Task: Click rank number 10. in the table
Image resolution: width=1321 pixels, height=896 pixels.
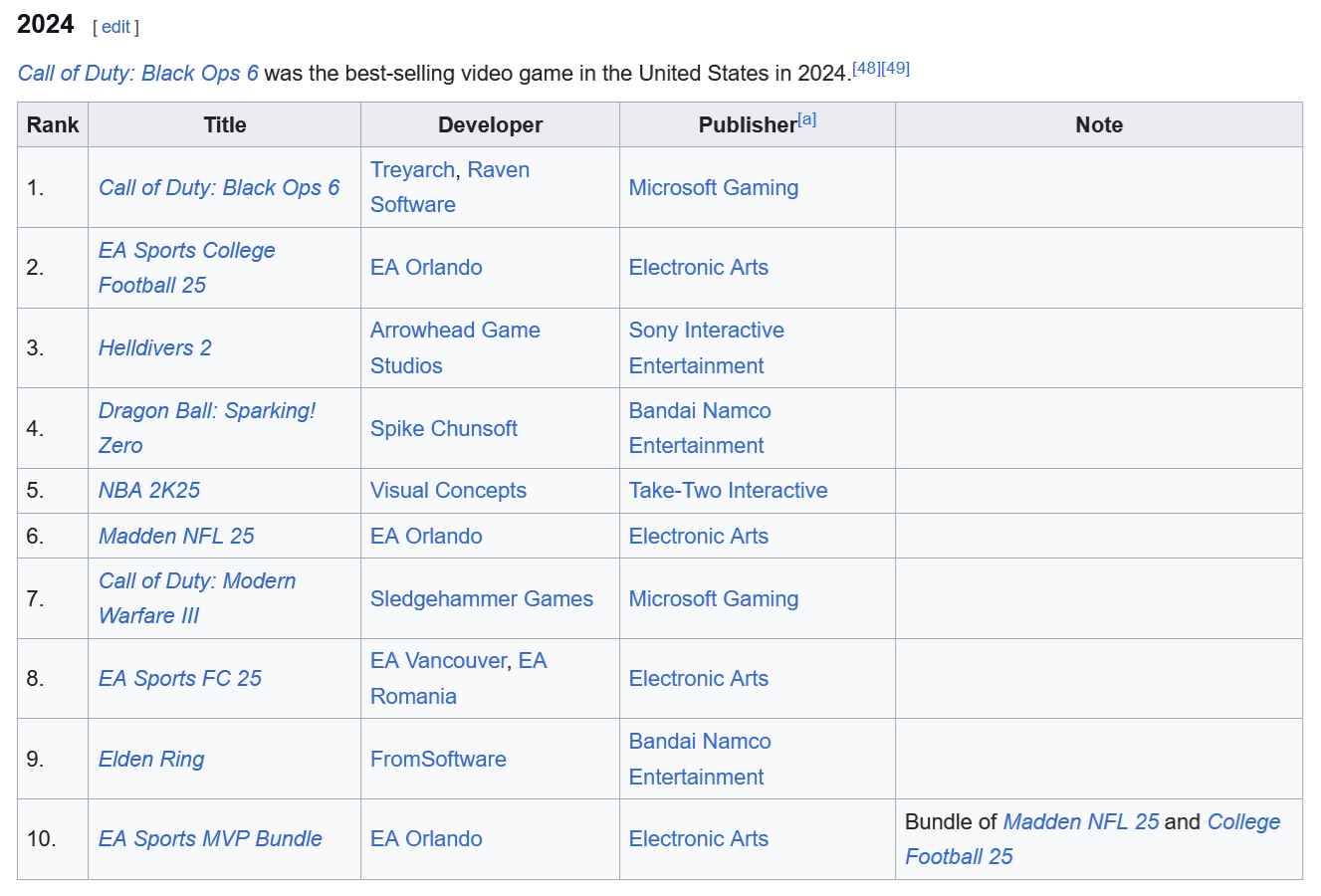Action: pyautogui.click(x=41, y=839)
